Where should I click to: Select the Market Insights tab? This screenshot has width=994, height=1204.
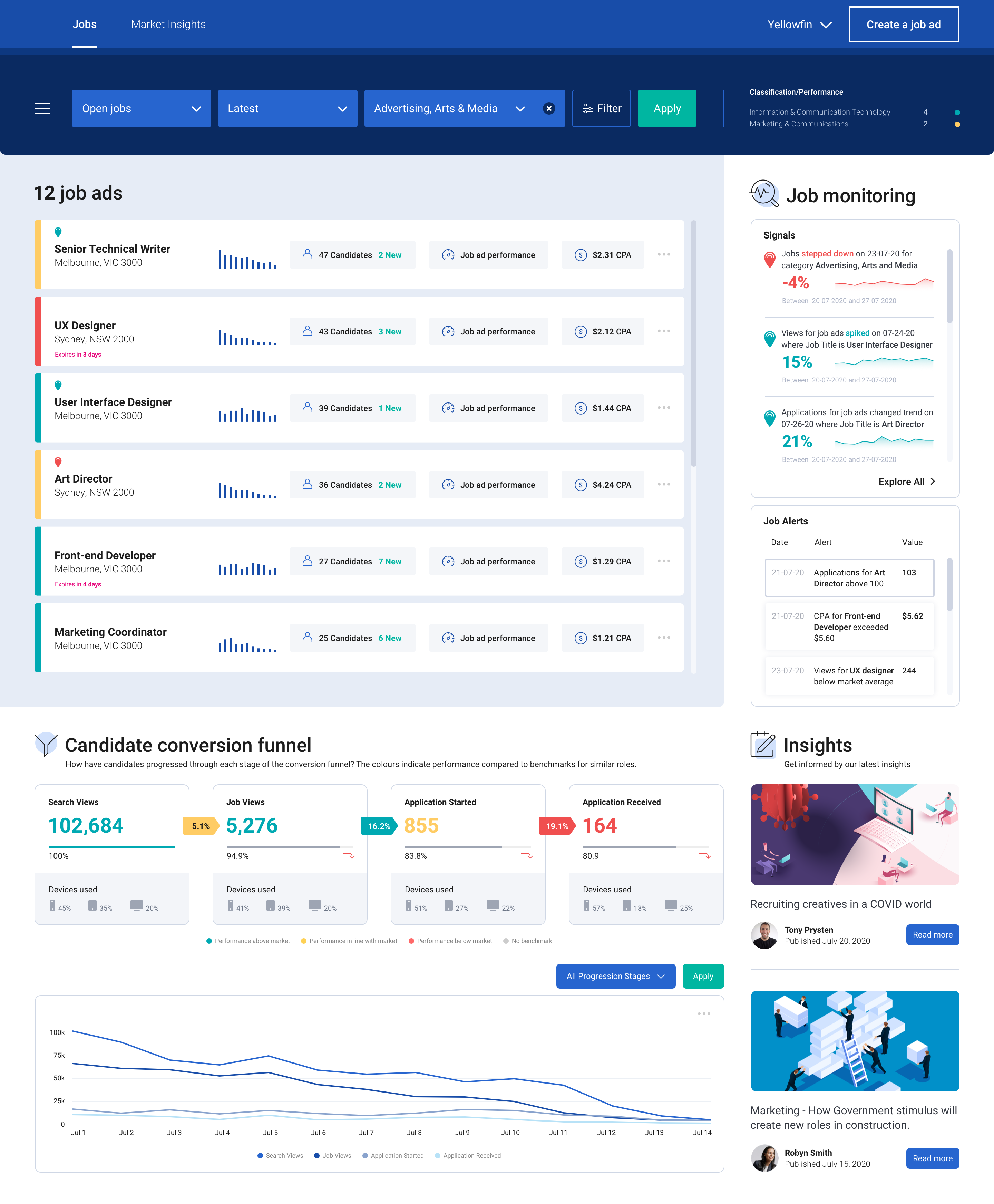(168, 23)
